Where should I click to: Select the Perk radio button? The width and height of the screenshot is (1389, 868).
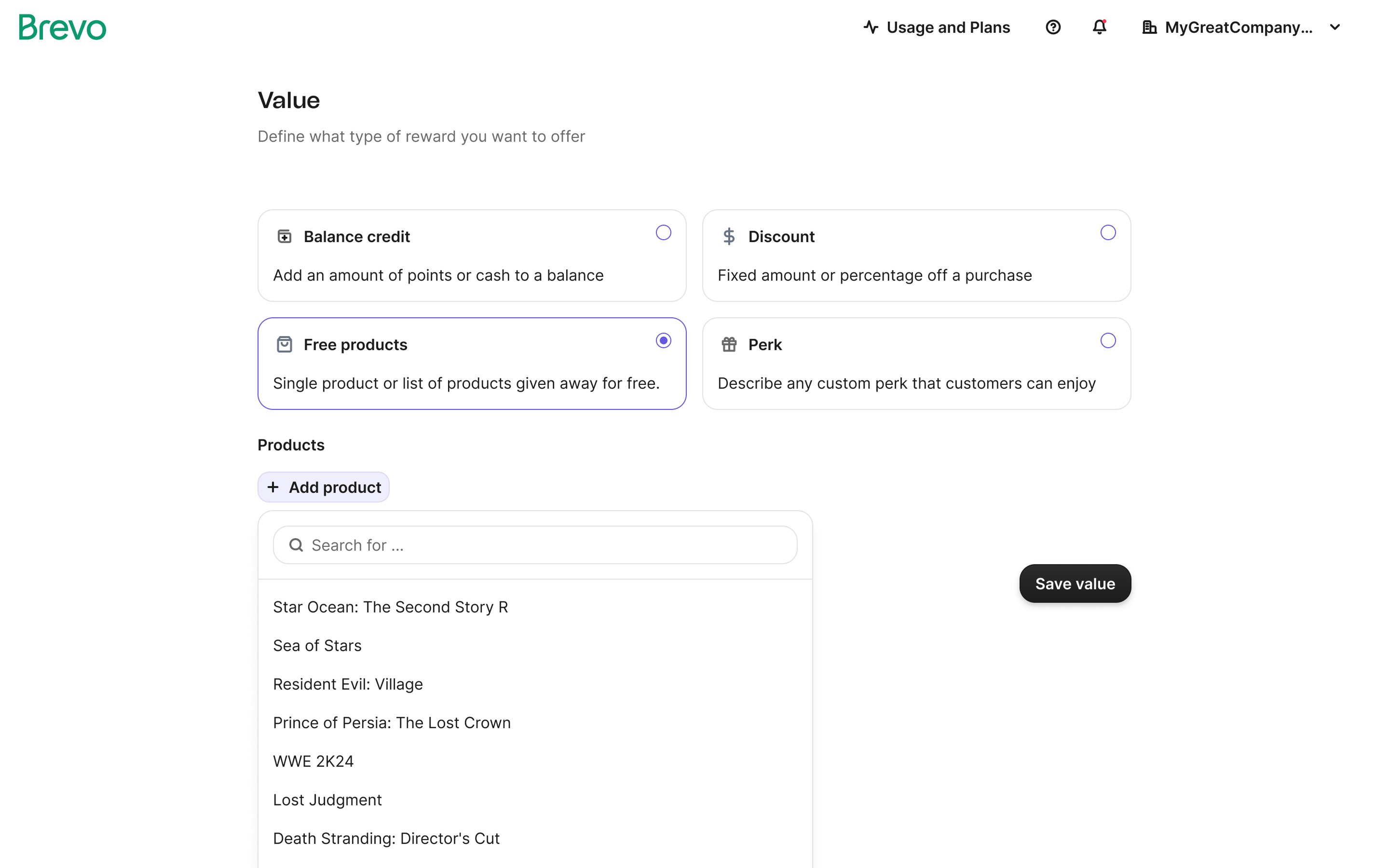point(1108,340)
